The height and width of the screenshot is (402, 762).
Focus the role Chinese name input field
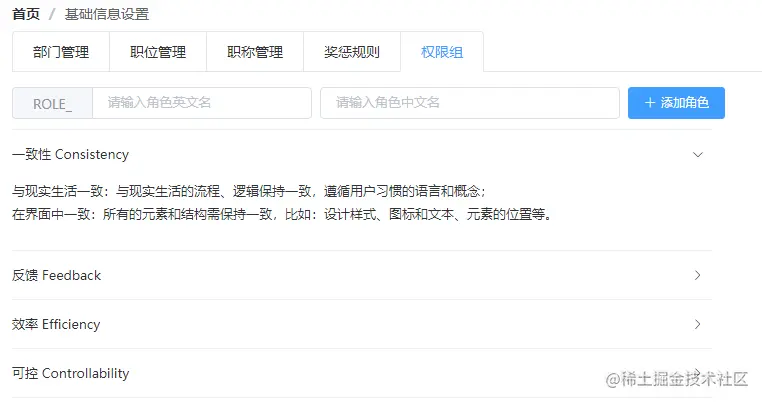(470, 103)
